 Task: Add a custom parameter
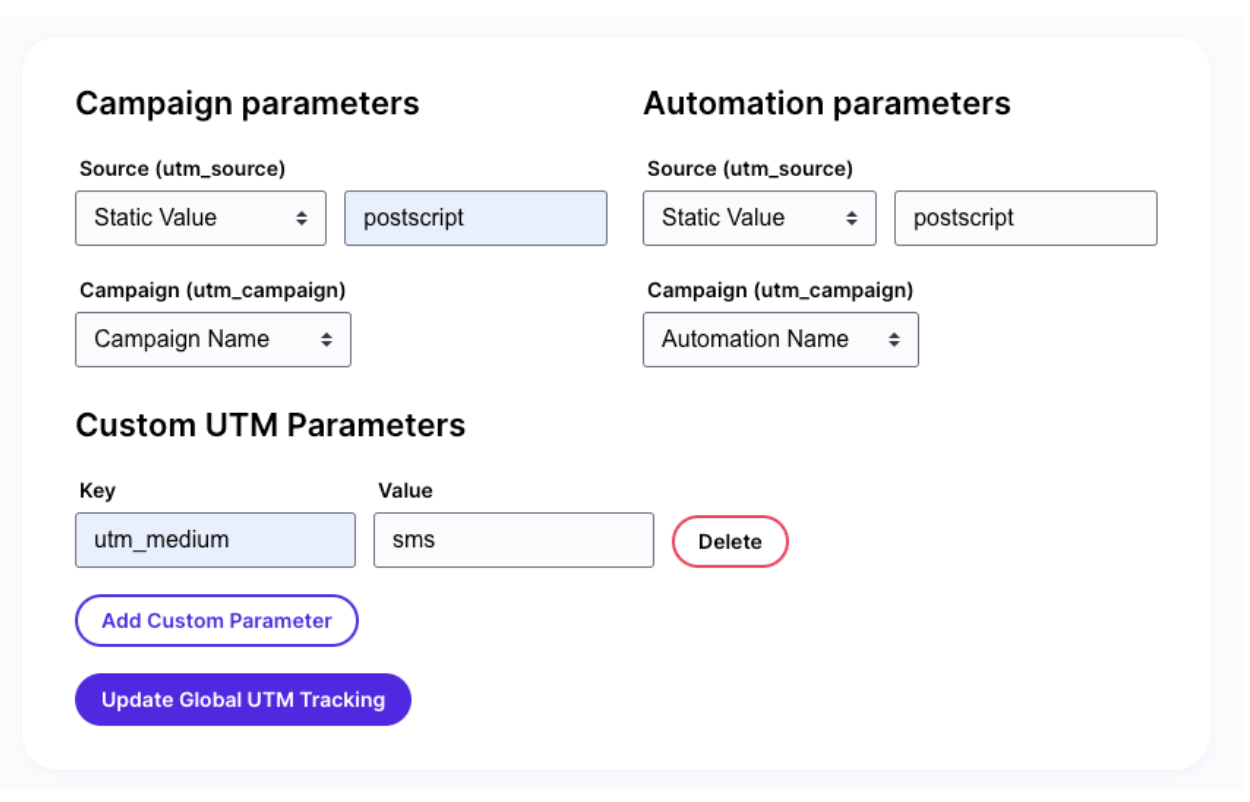click(x=217, y=620)
